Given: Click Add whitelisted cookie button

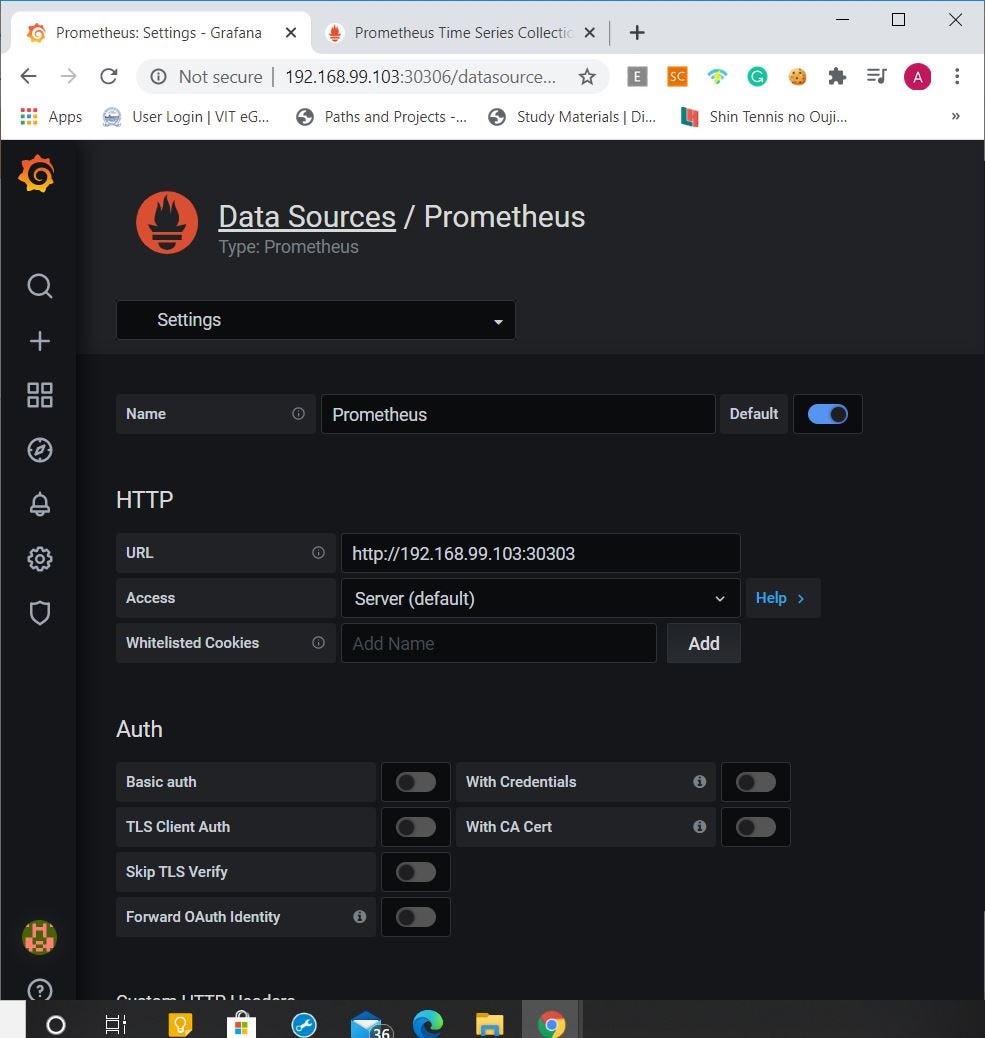Looking at the screenshot, I should pos(704,643).
